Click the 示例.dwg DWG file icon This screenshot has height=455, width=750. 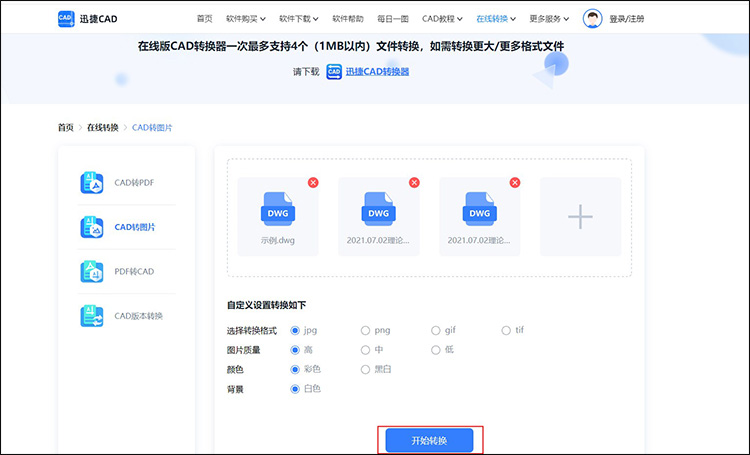[x=278, y=209]
